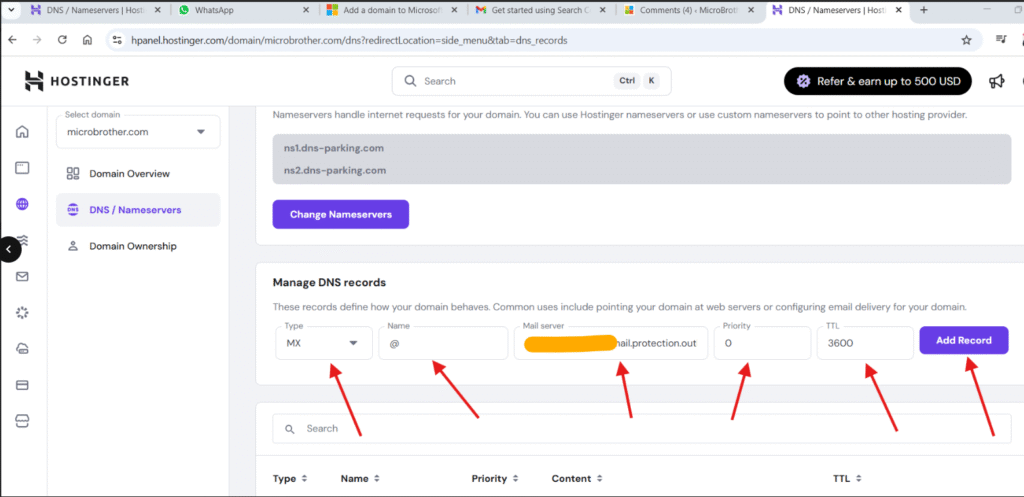1024x497 pixels.
Task: Click the Priority input field
Action: pyautogui.click(x=761, y=343)
